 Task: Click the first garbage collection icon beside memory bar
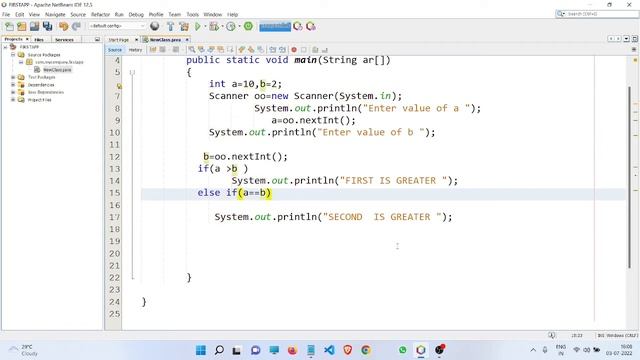tap(298, 27)
